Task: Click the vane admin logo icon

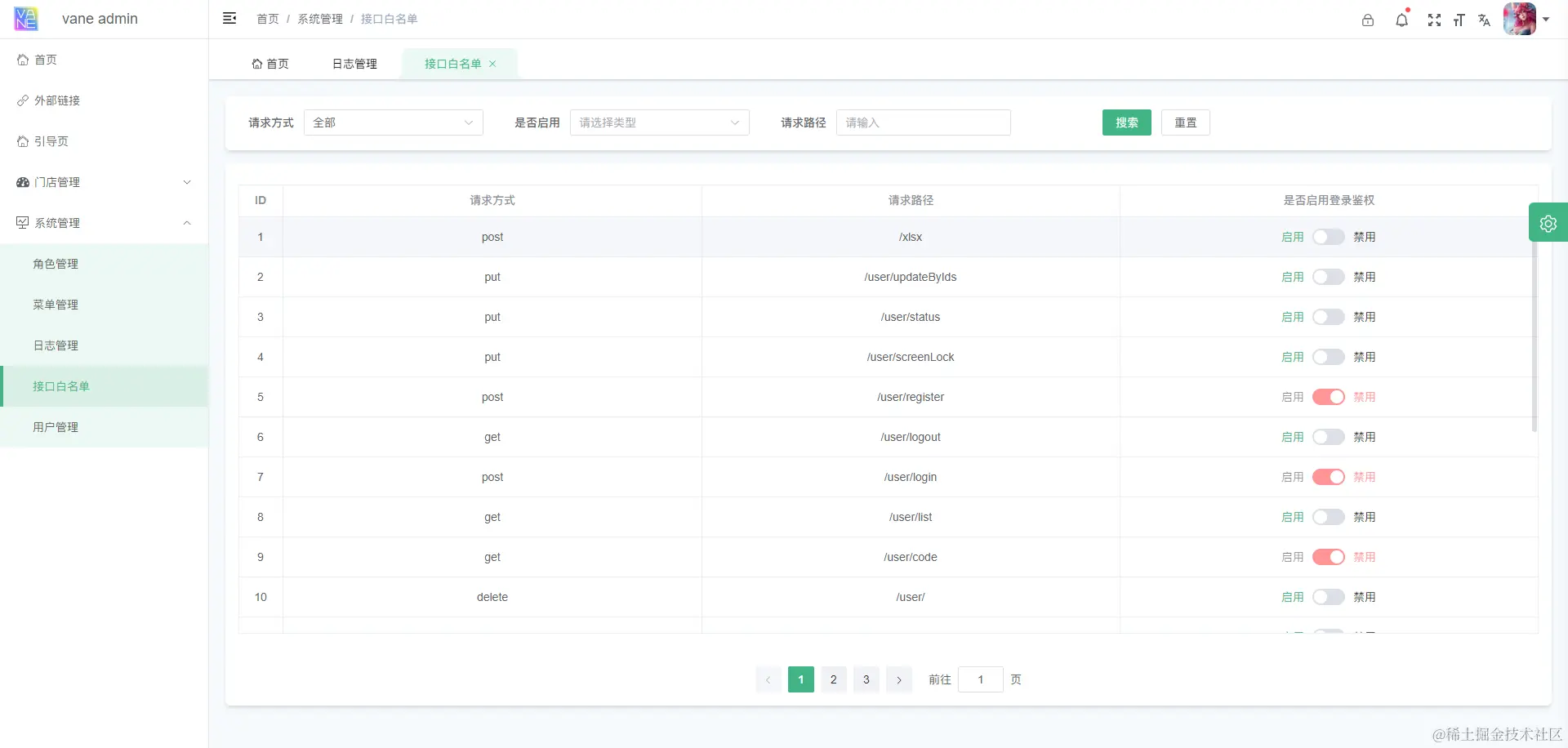Action: click(x=26, y=19)
